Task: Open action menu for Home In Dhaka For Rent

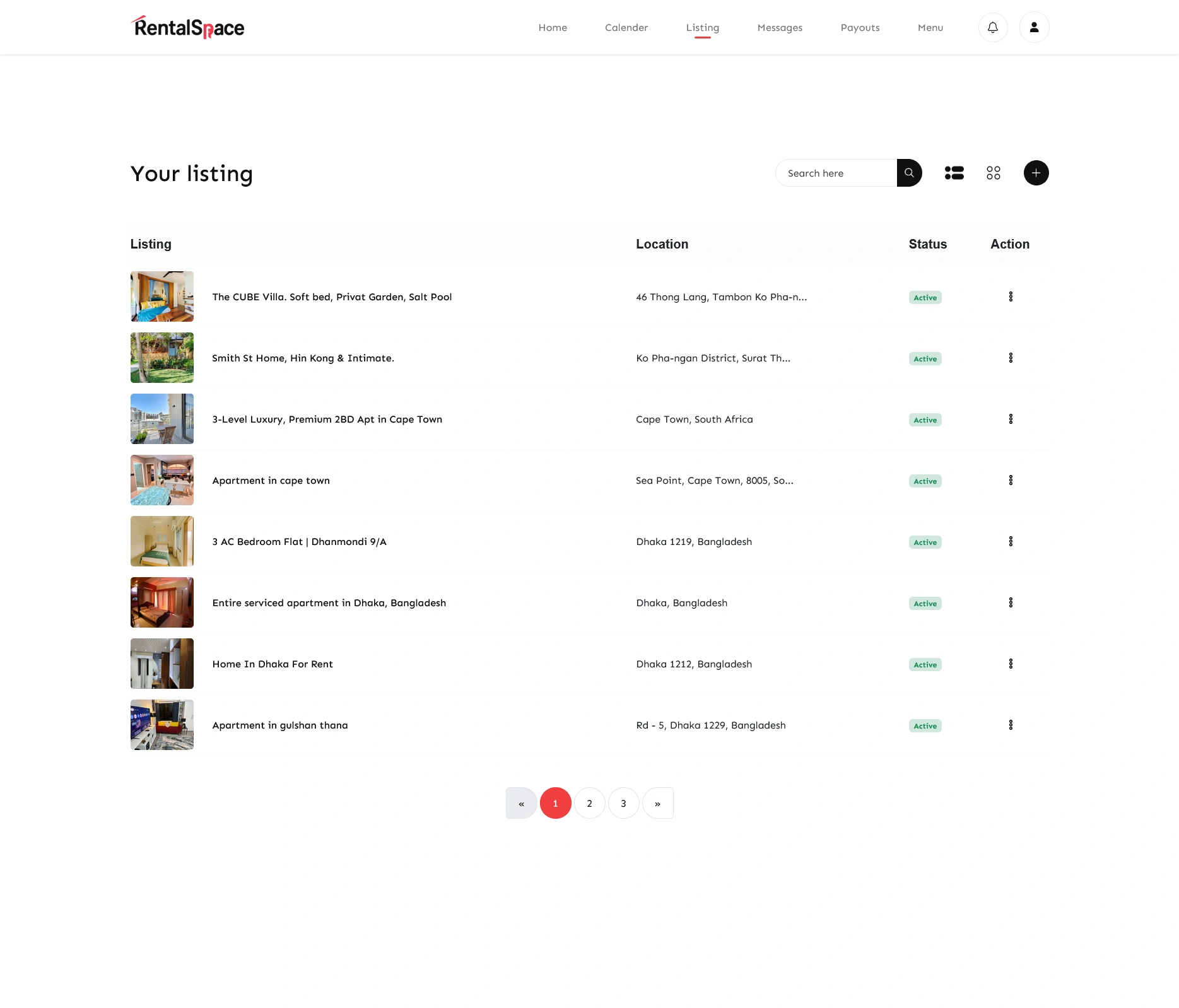Action: [1011, 664]
